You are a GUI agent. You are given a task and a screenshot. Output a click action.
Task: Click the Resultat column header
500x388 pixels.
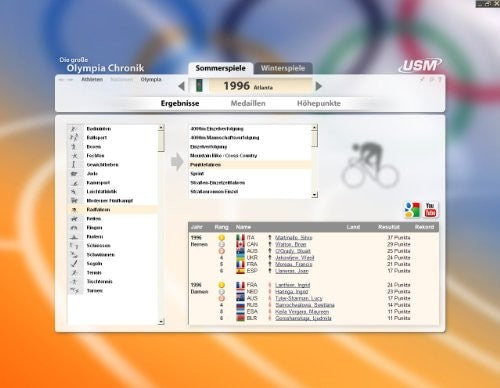(x=389, y=227)
